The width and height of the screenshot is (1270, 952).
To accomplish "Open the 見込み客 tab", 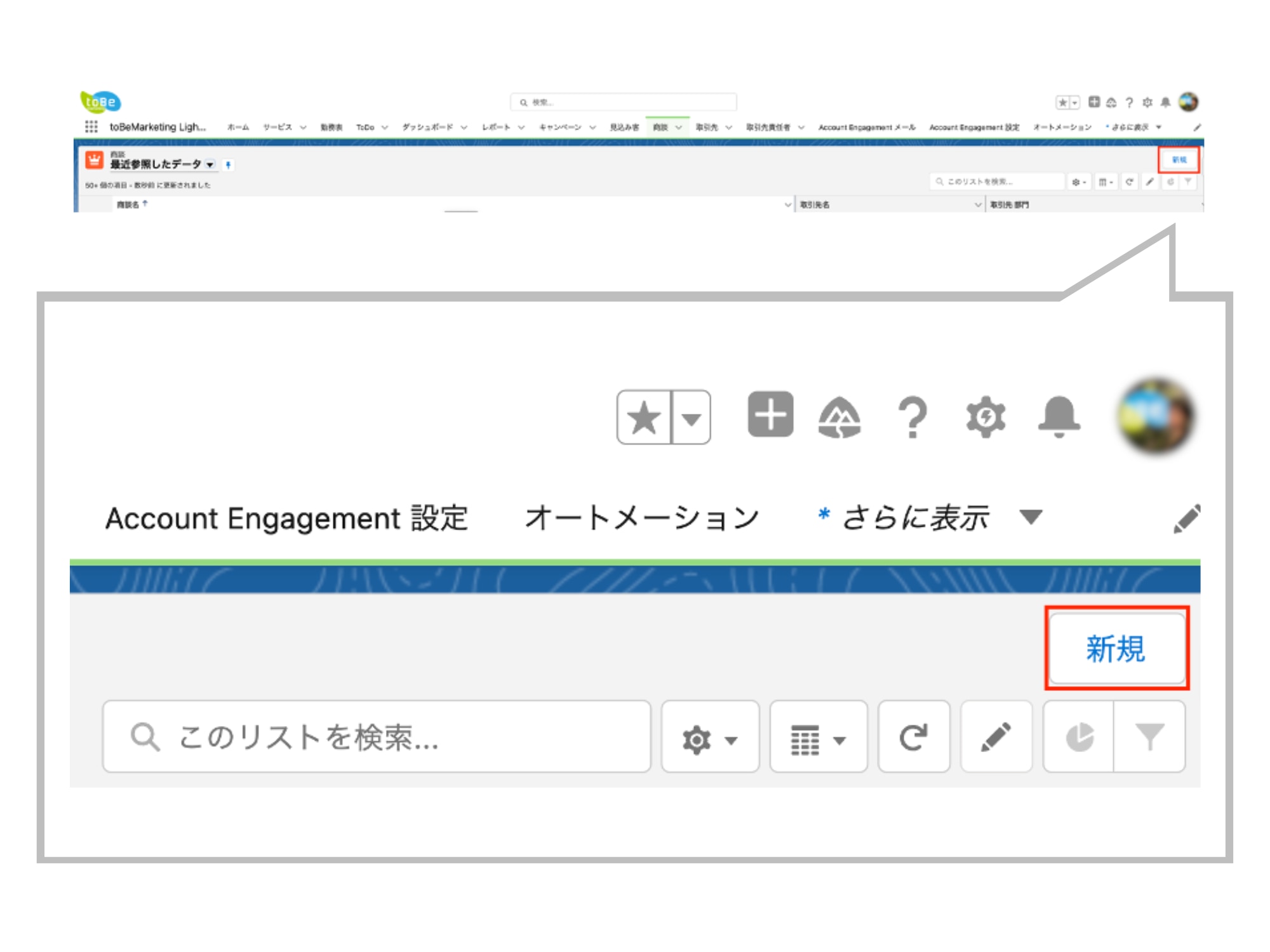I will coord(624,128).
